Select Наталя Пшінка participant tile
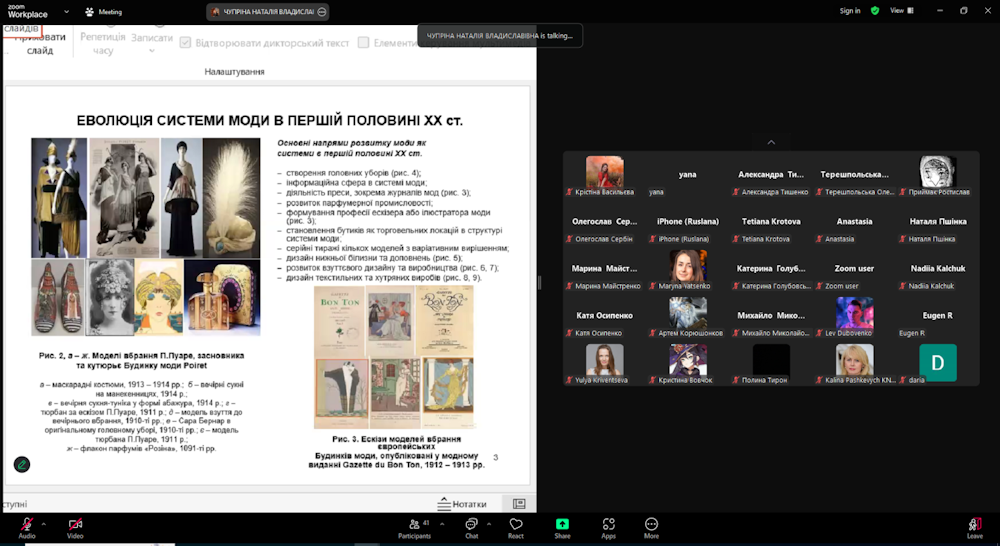 click(938, 223)
